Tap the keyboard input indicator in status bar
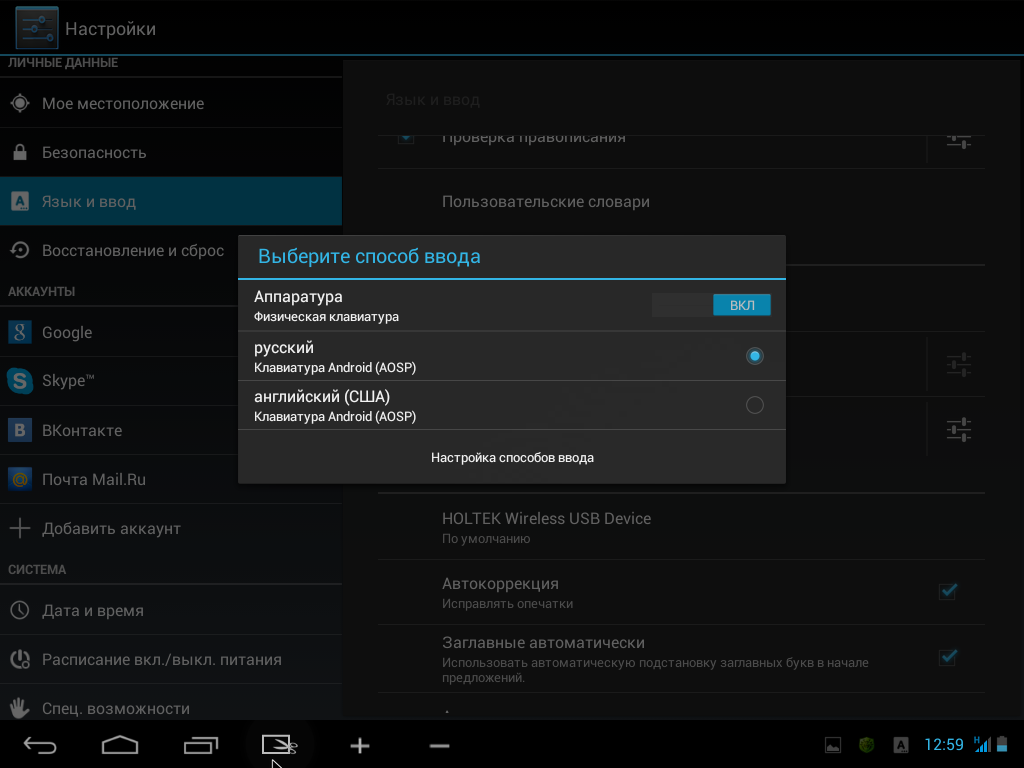The image size is (1024, 768). pyautogui.click(x=900, y=745)
